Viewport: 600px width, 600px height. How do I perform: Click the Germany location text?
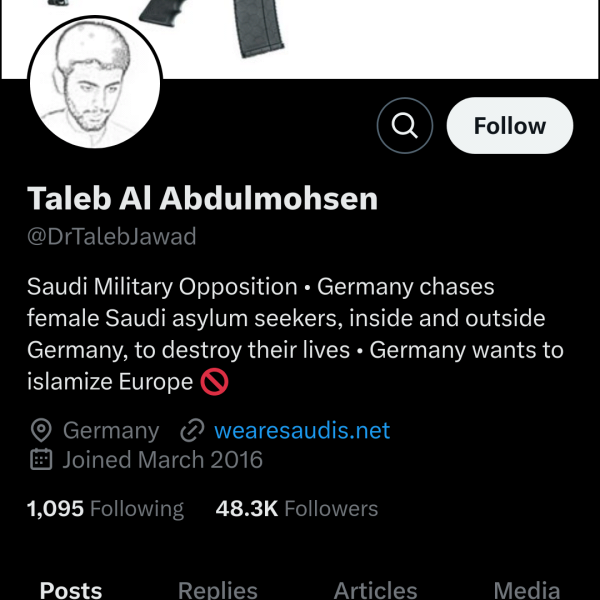(x=110, y=431)
